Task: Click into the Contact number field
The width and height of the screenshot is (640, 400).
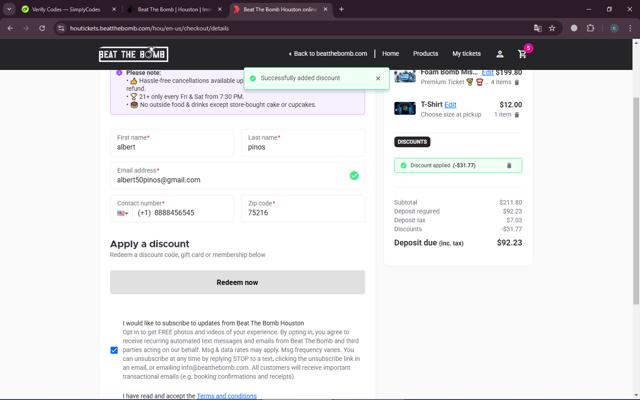Action: point(172,209)
